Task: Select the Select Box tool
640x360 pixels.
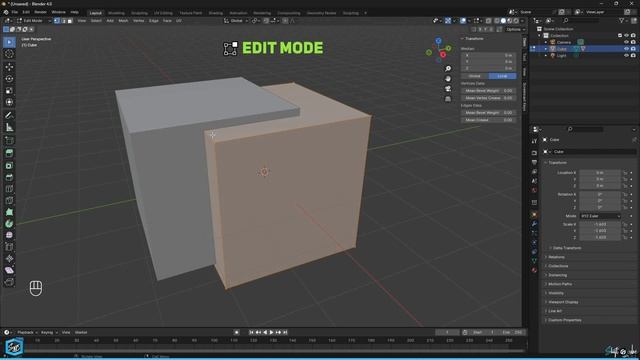Action: 9,42
